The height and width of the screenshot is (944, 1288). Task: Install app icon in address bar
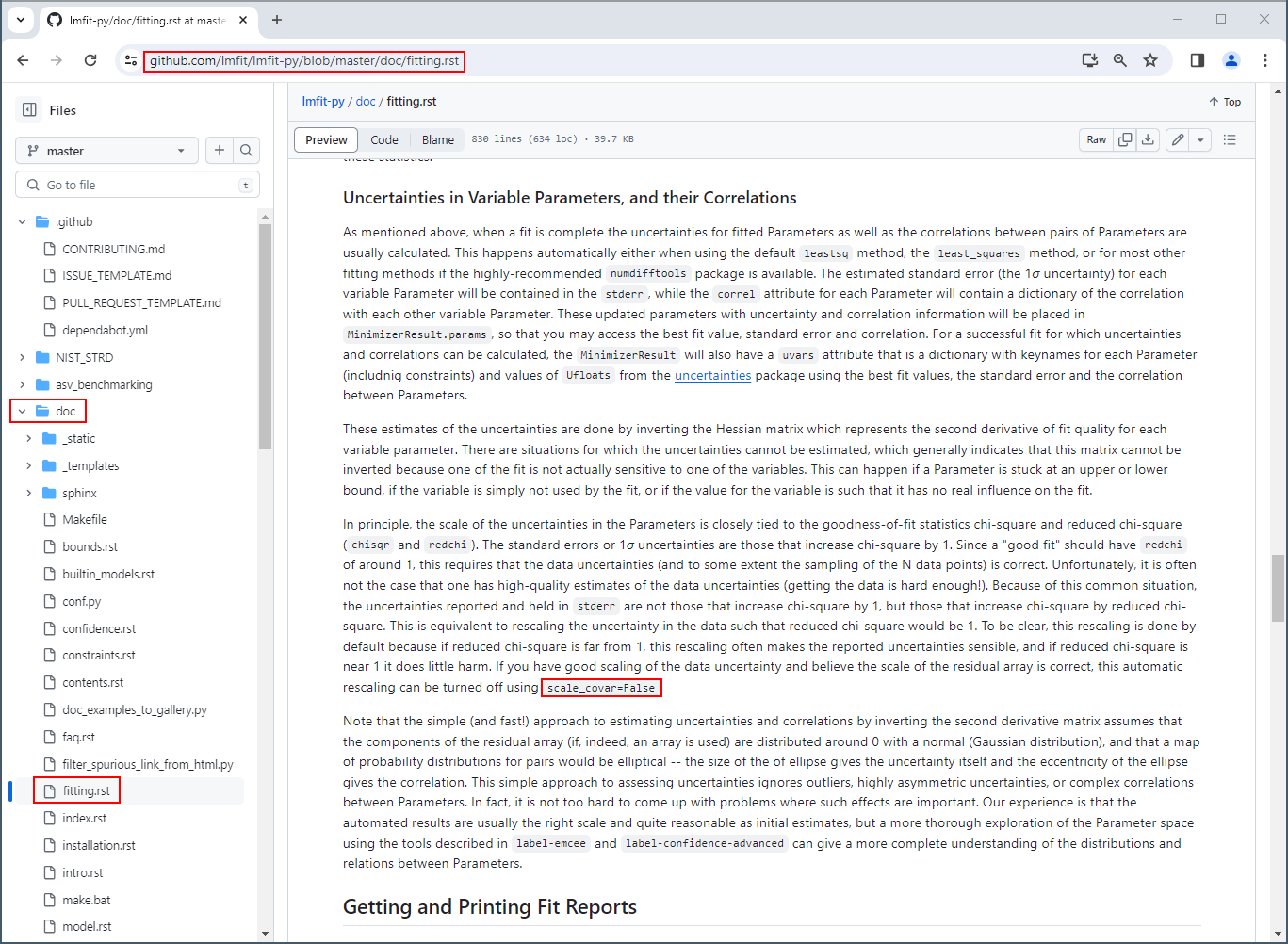(x=1090, y=60)
